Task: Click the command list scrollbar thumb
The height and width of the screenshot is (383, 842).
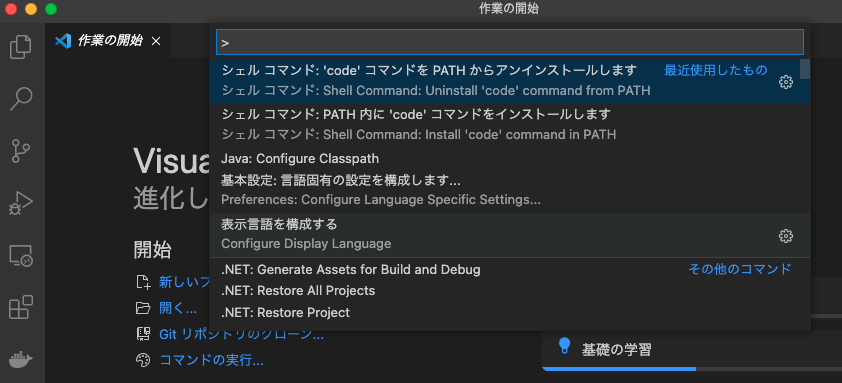Action: pyautogui.click(x=805, y=69)
